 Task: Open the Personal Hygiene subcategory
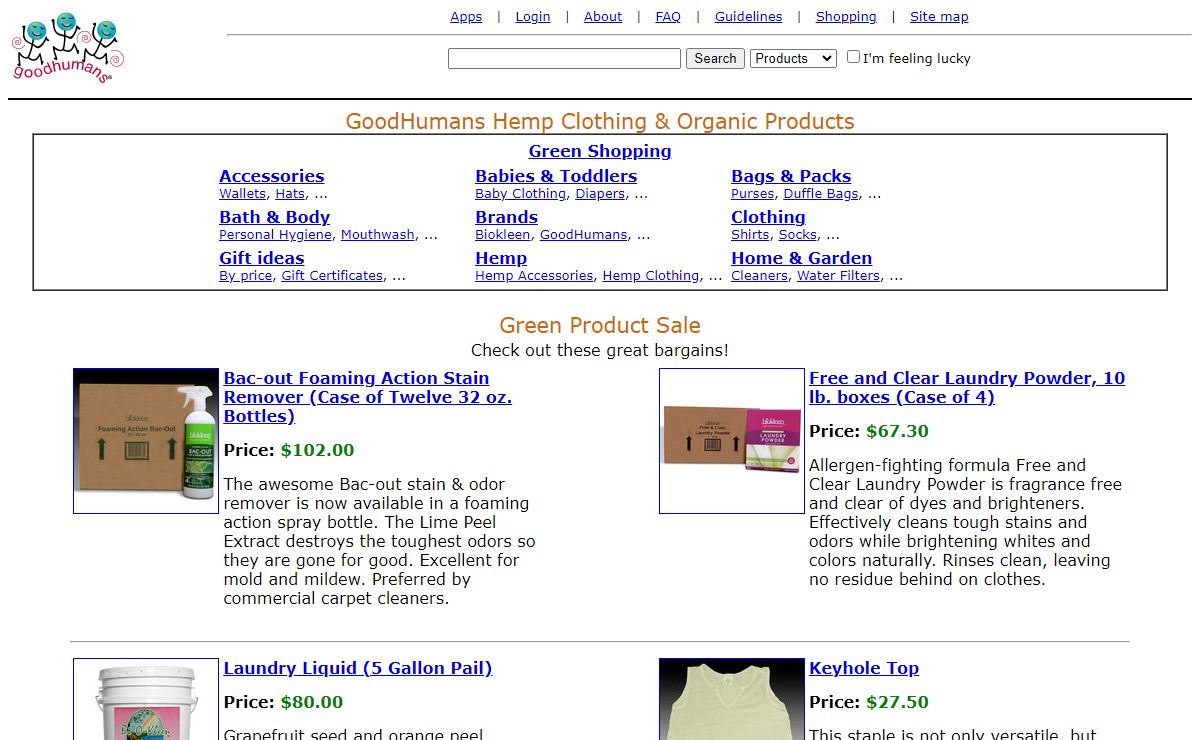click(x=275, y=235)
